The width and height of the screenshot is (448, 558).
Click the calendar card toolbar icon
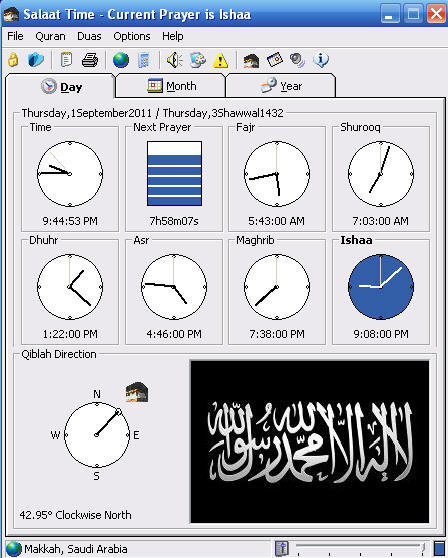[275, 60]
